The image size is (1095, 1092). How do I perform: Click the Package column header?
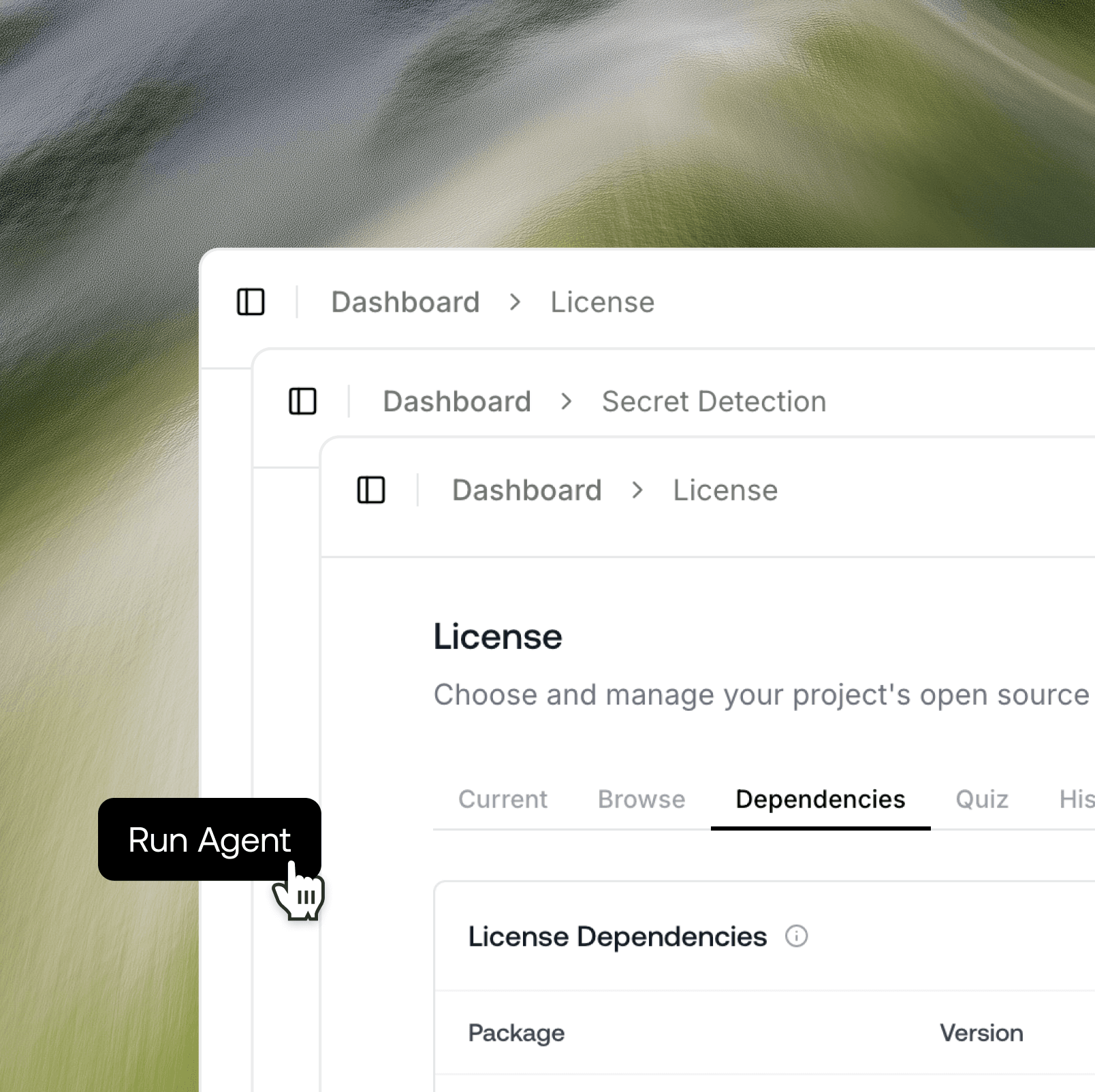[x=516, y=1033]
